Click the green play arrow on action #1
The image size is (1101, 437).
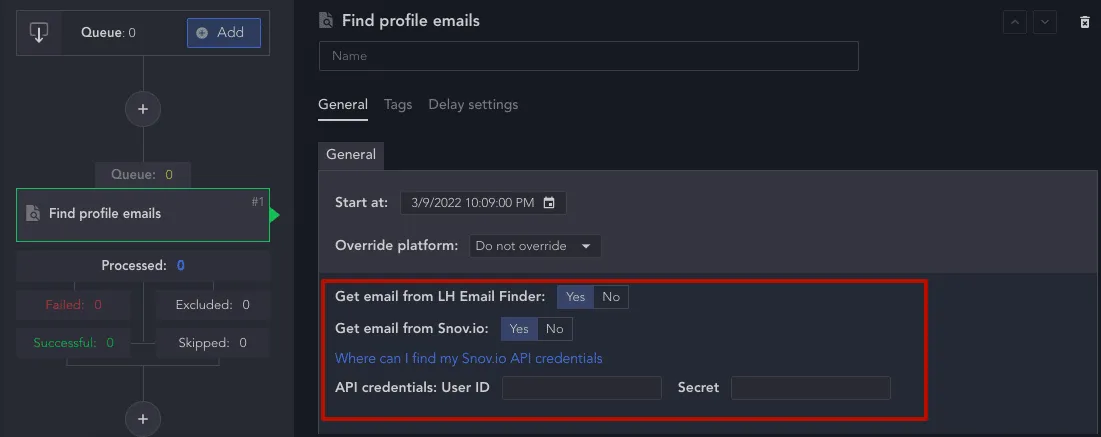(275, 214)
